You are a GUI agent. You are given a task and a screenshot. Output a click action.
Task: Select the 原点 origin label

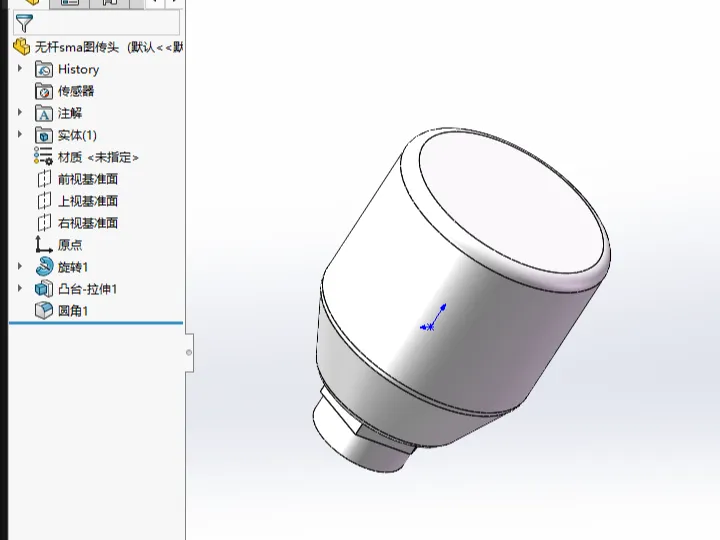pyautogui.click(x=70, y=245)
